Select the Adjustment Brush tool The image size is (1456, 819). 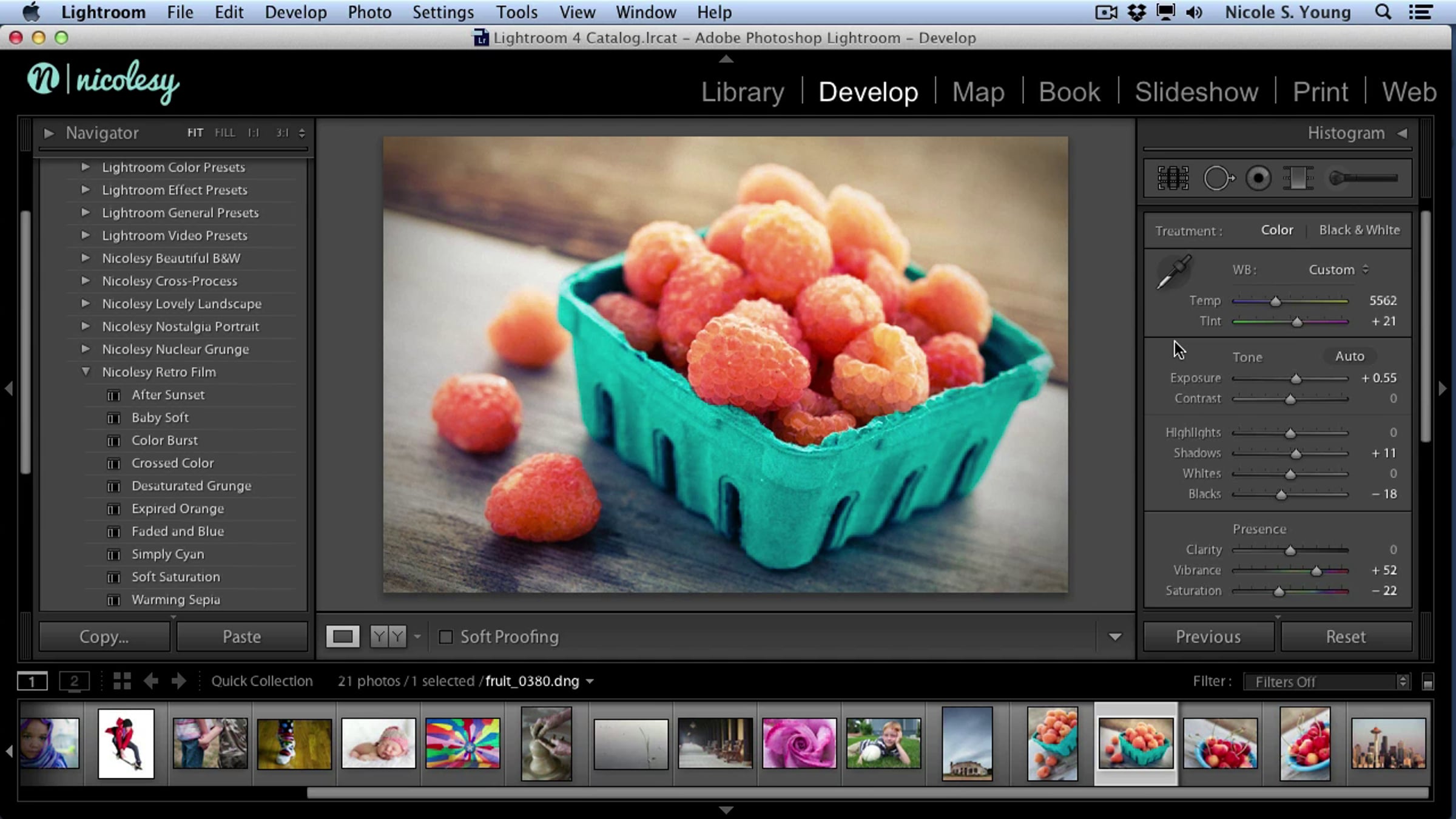[x=1363, y=178]
